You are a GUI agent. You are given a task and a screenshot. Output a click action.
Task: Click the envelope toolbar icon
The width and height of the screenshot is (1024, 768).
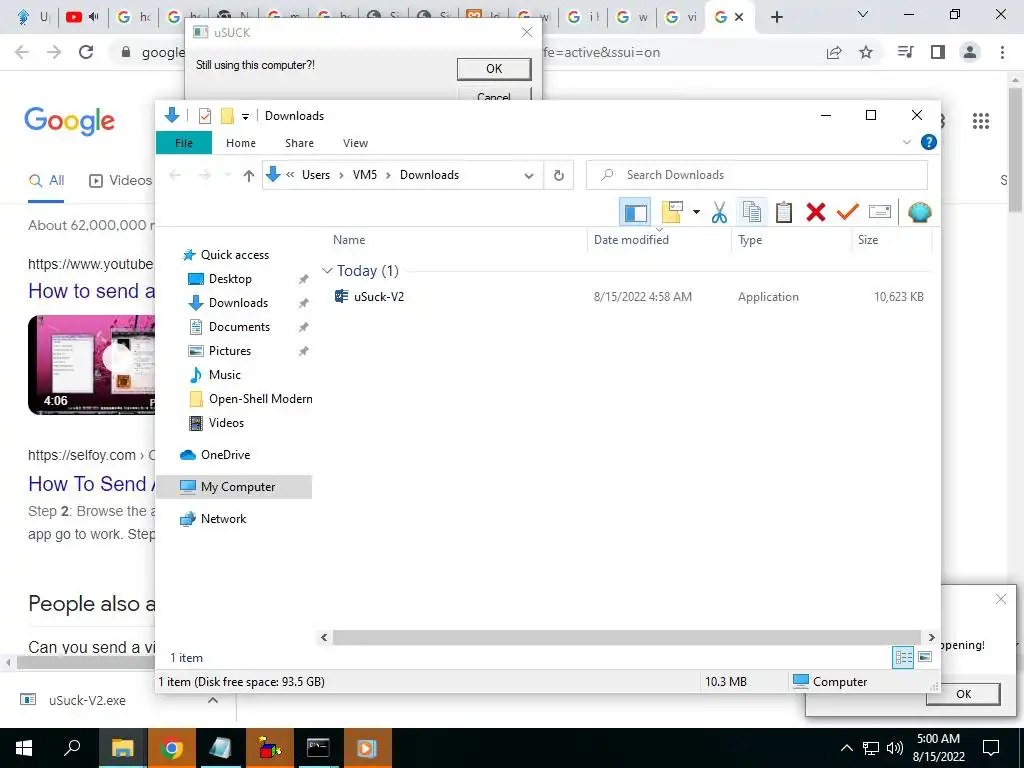click(880, 212)
